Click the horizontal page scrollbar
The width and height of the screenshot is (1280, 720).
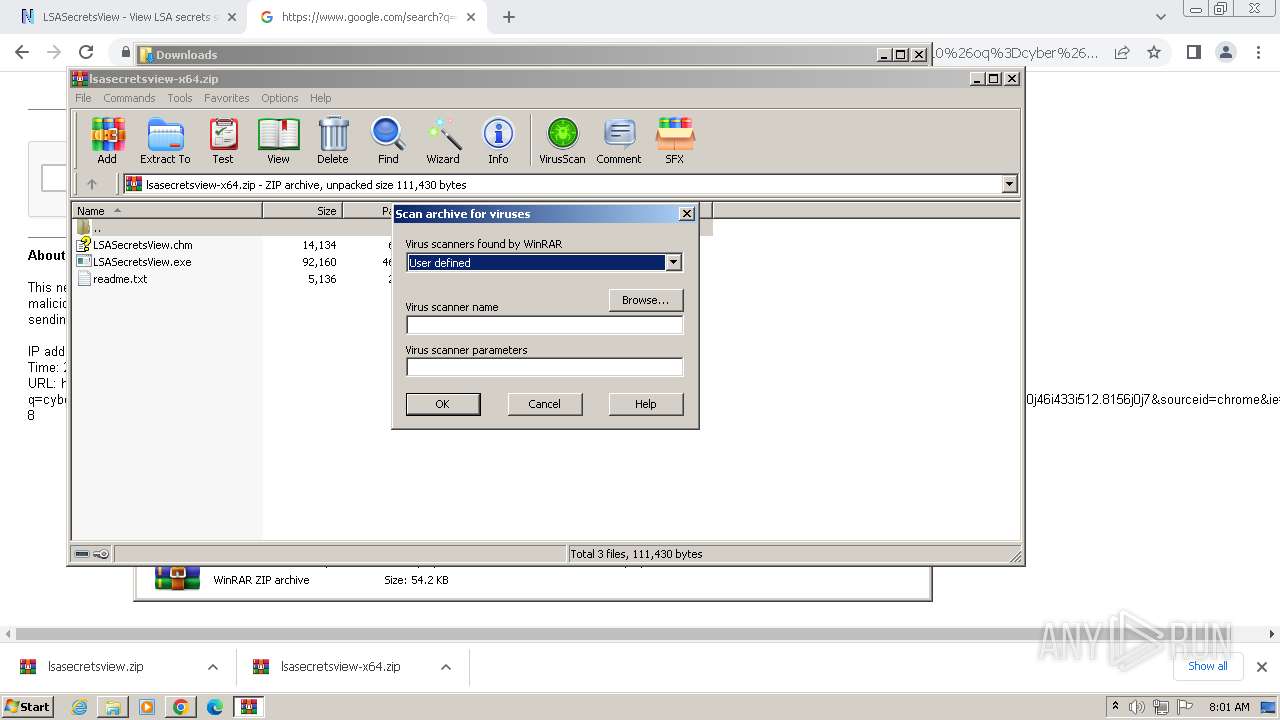point(640,634)
